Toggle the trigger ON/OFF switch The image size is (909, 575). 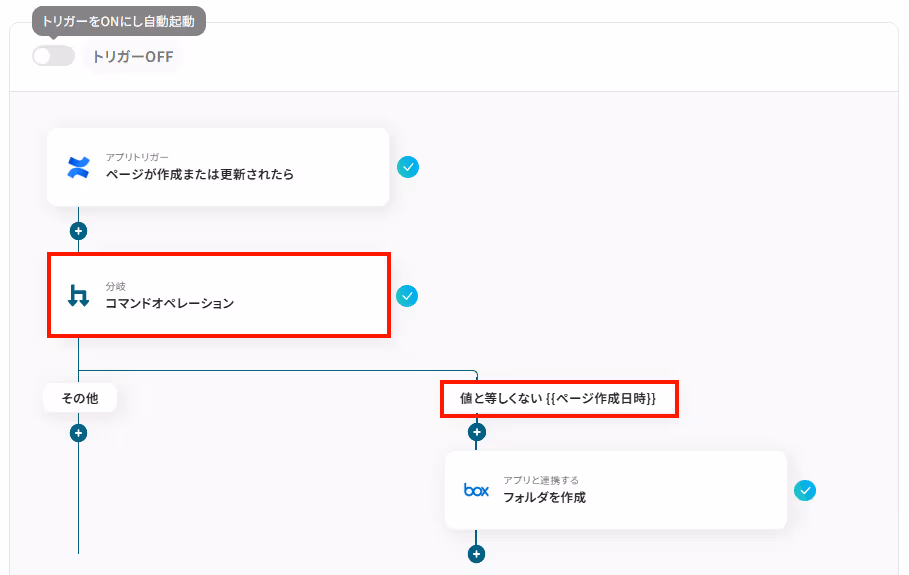coord(53,56)
